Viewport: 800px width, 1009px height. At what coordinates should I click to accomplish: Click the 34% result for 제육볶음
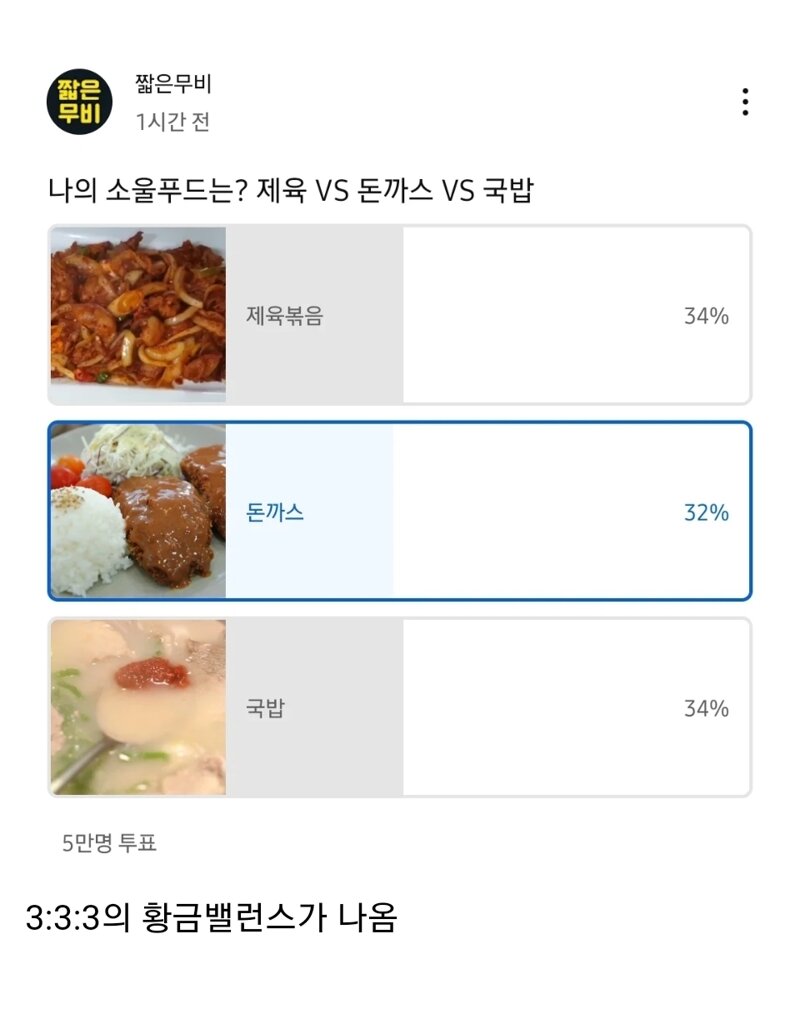click(x=706, y=316)
